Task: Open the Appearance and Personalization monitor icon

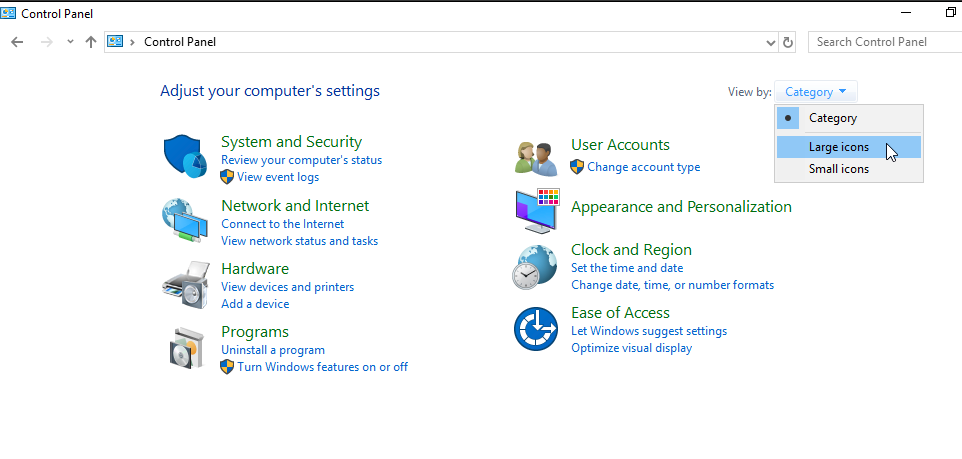Action: click(537, 210)
